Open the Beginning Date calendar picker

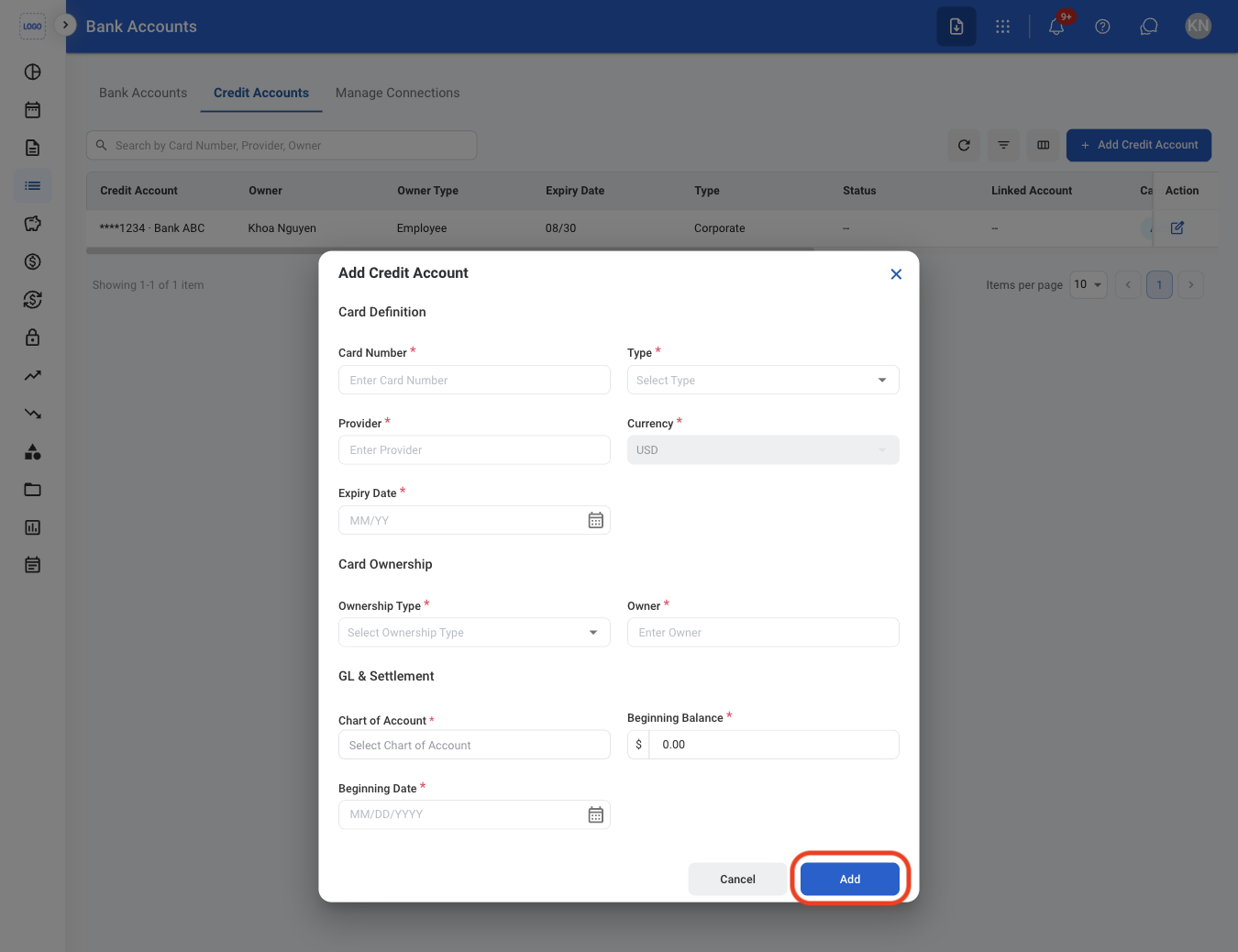point(595,814)
